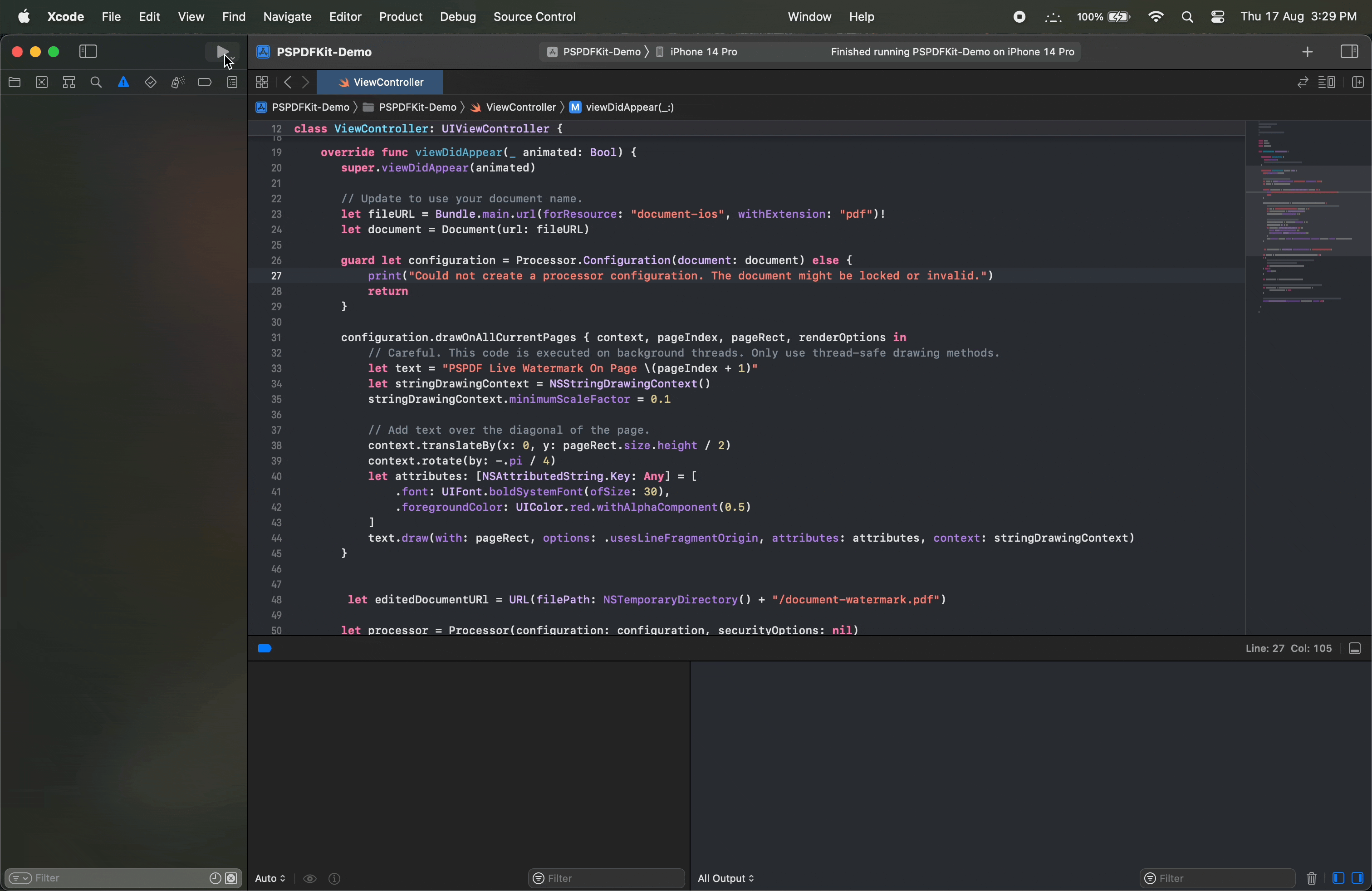This screenshot has height=891, width=1372.
Task: Open the Auto variables scope dropdown
Action: click(270, 879)
